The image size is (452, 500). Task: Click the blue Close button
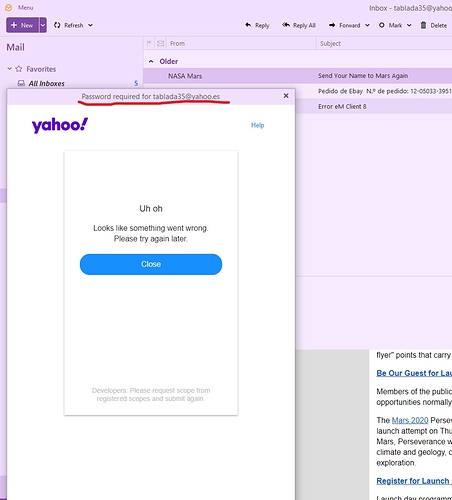(x=151, y=264)
